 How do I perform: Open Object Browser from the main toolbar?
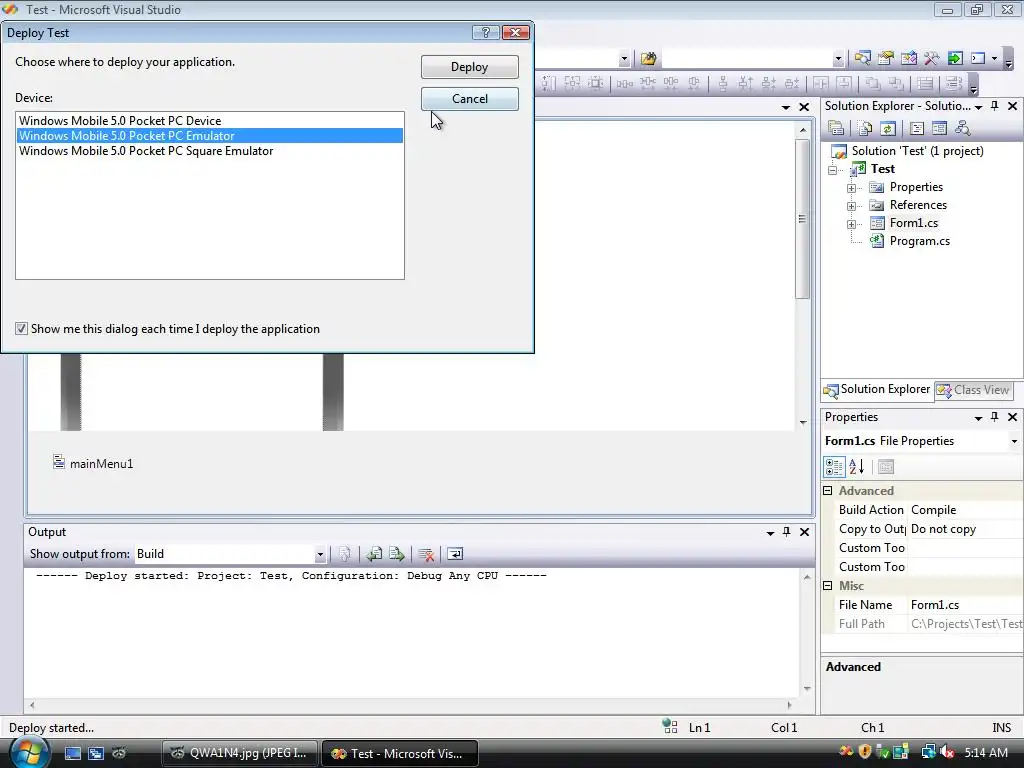(908, 59)
